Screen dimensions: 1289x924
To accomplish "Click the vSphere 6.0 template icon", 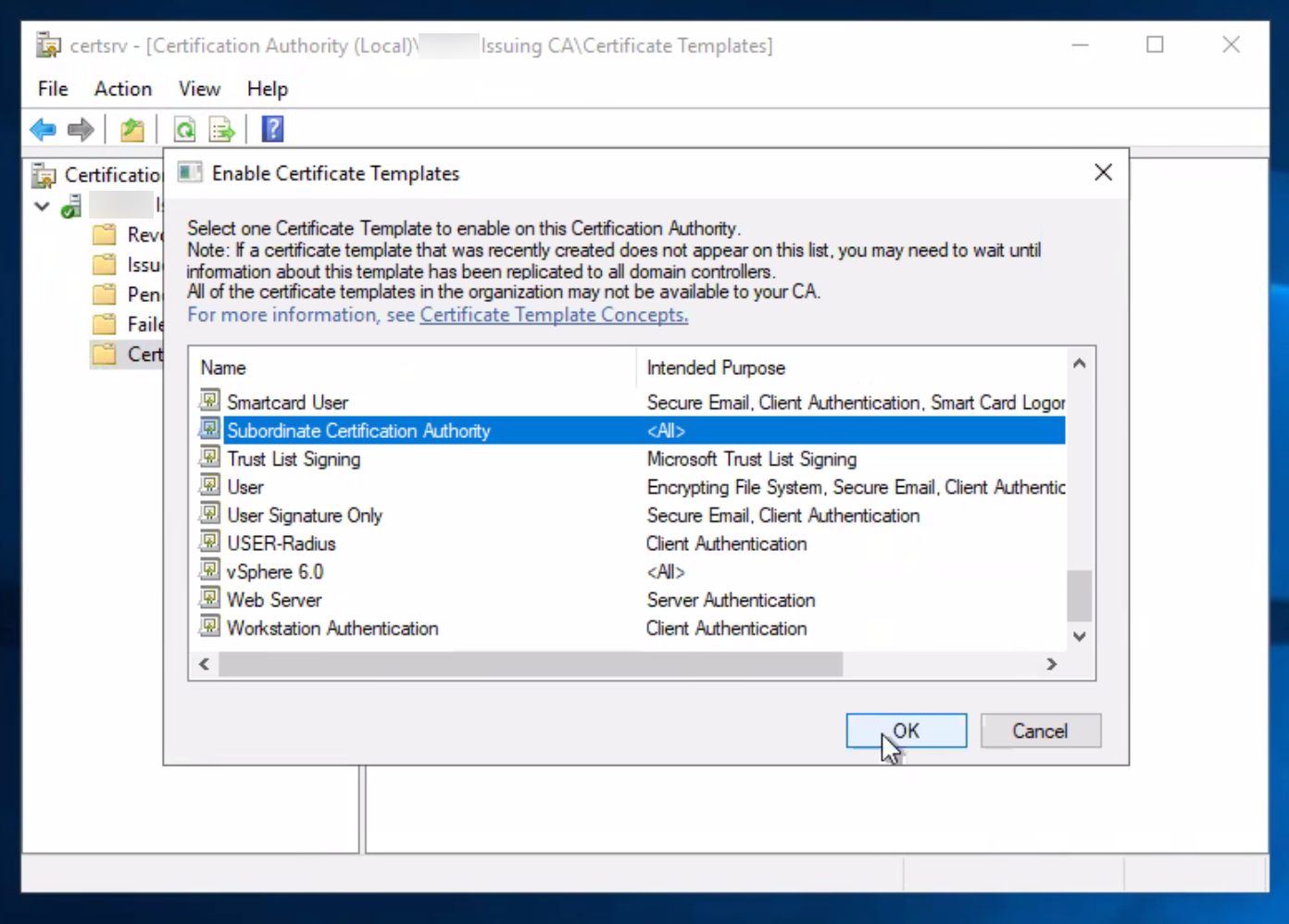I will click(x=210, y=571).
